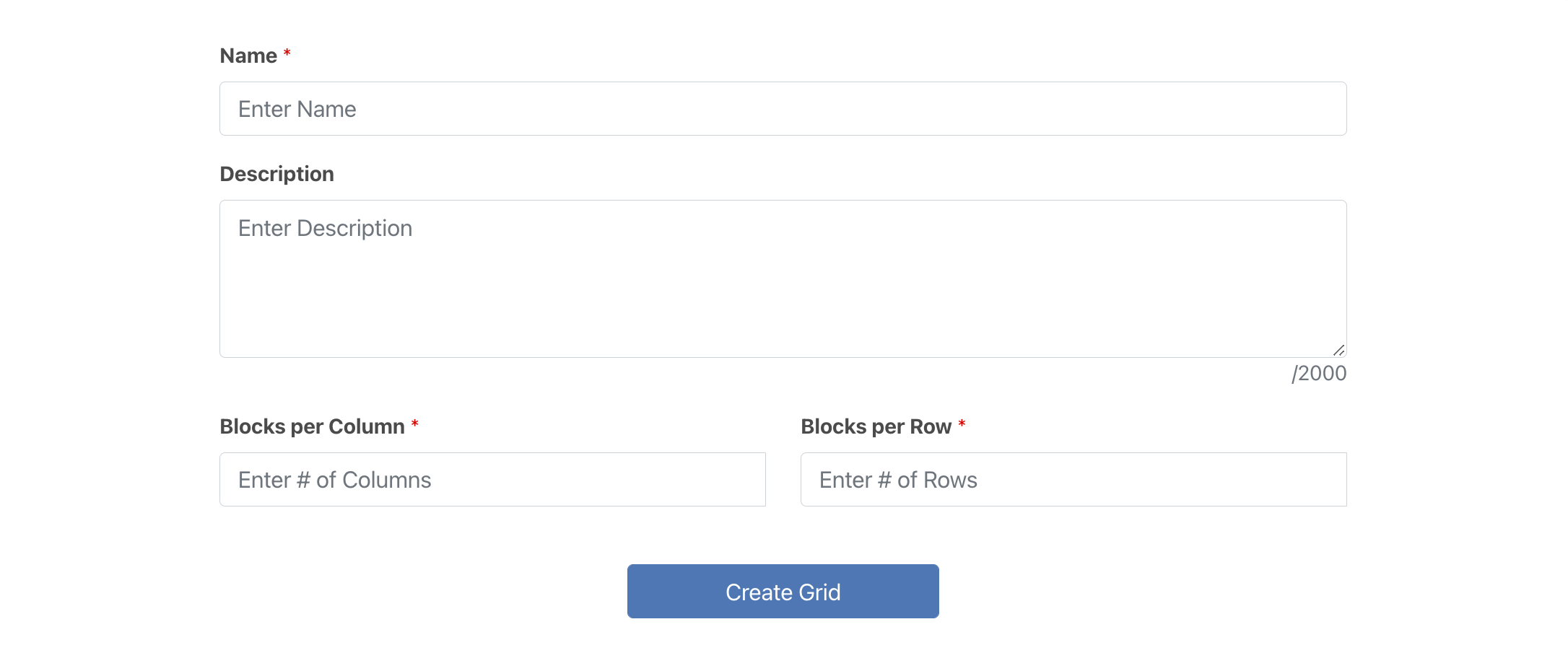Focus the Description textarea
Viewport: 1568px width, 658px height.
tap(783, 278)
